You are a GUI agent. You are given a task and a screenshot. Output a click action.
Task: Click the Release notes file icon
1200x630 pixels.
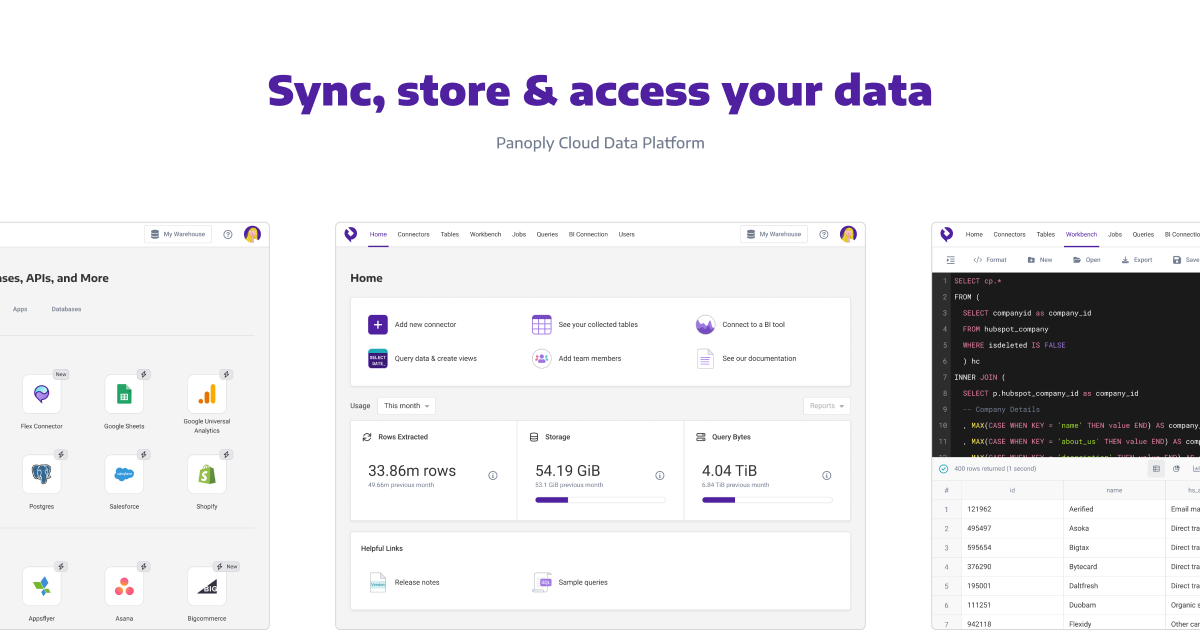378,582
